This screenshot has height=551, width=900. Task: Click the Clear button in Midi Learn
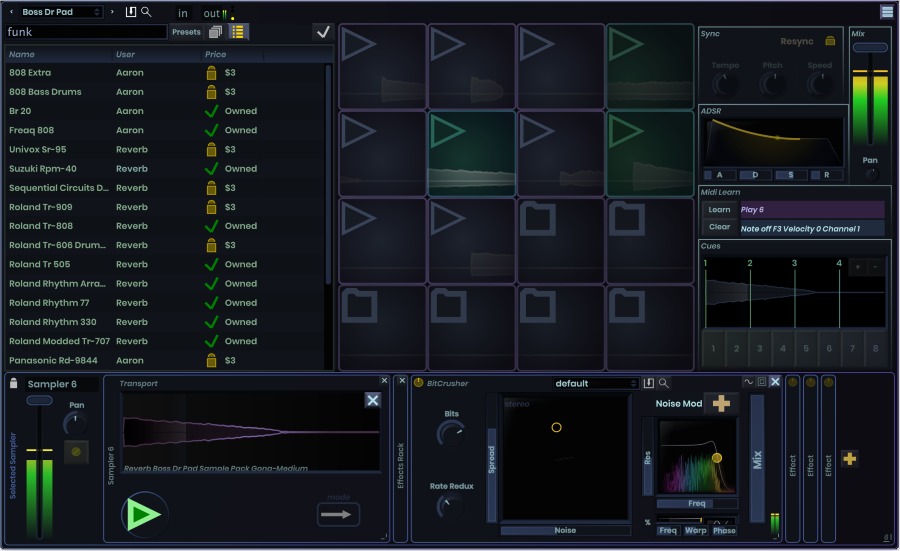719,227
